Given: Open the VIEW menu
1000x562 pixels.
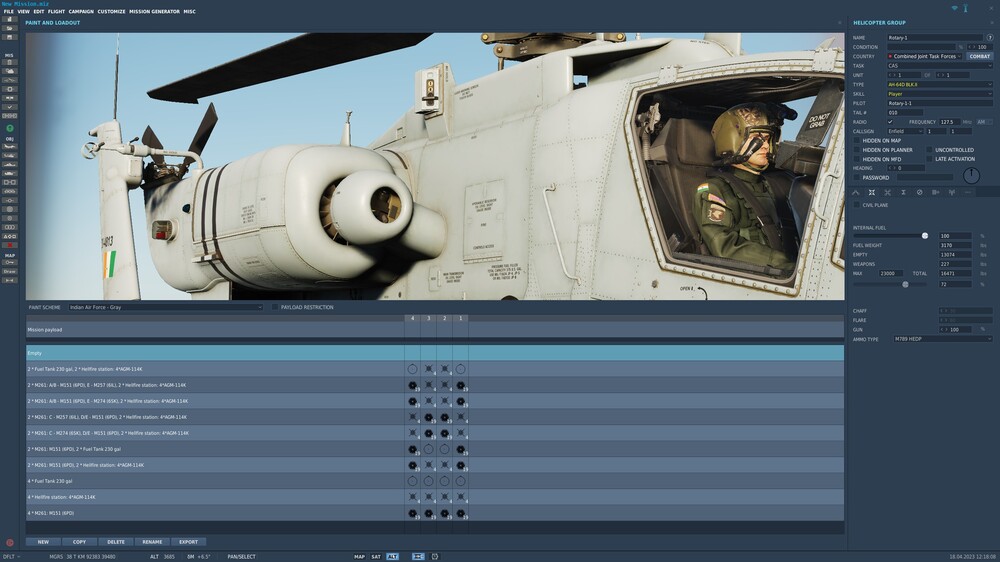Looking at the screenshot, I should pyautogui.click(x=24, y=11).
